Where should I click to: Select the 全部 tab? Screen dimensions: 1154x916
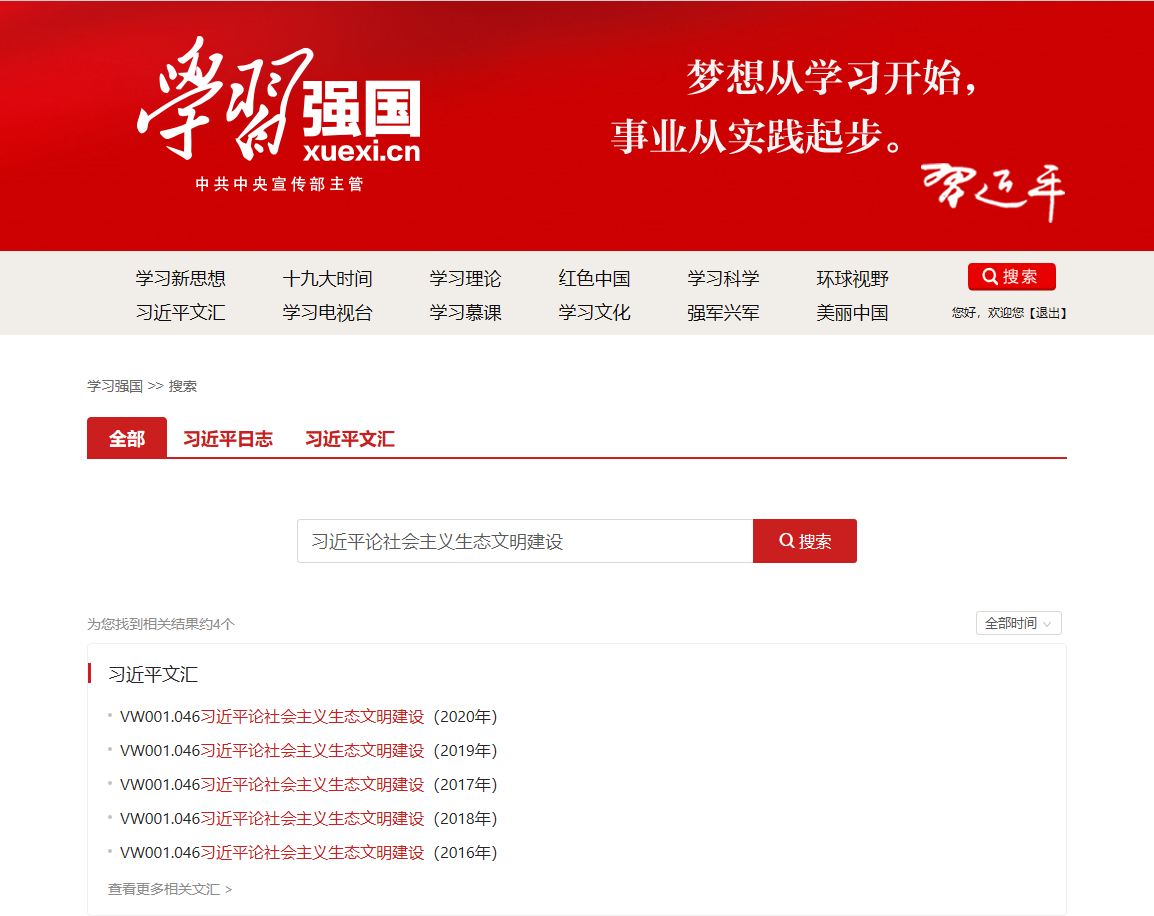click(x=127, y=438)
